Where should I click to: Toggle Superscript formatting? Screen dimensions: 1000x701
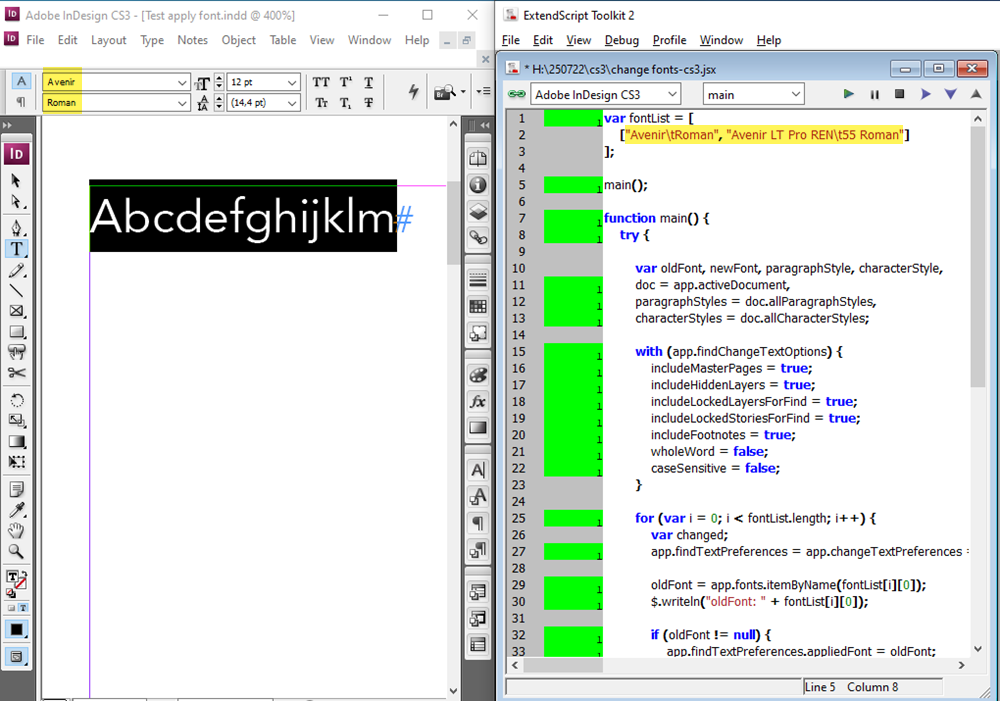point(345,82)
